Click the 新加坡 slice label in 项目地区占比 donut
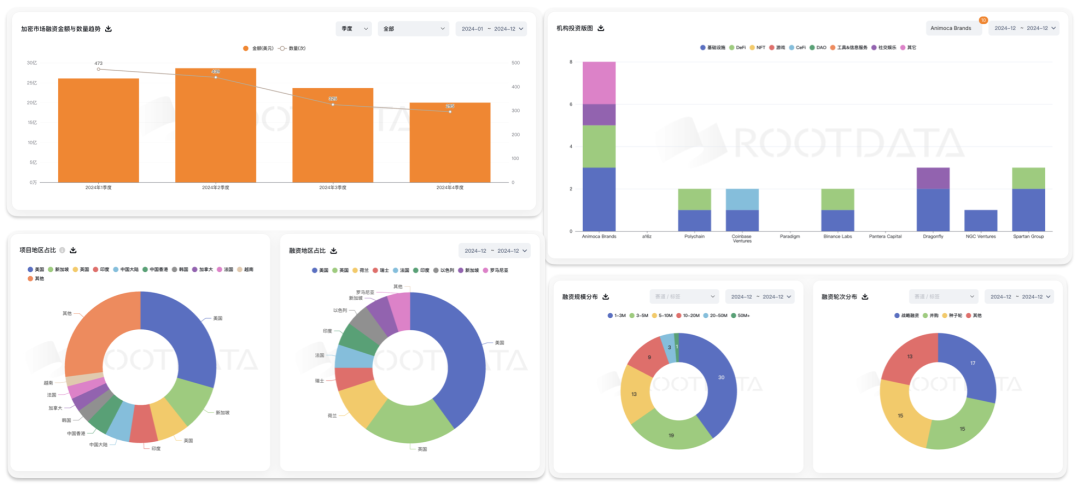 point(222,413)
